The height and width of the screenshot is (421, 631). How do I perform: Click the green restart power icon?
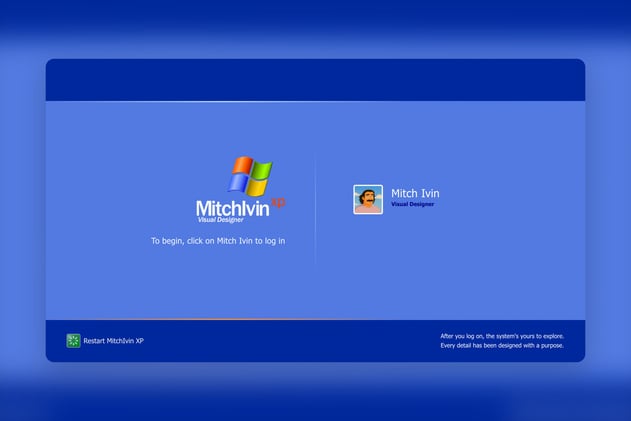click(73, 341)
